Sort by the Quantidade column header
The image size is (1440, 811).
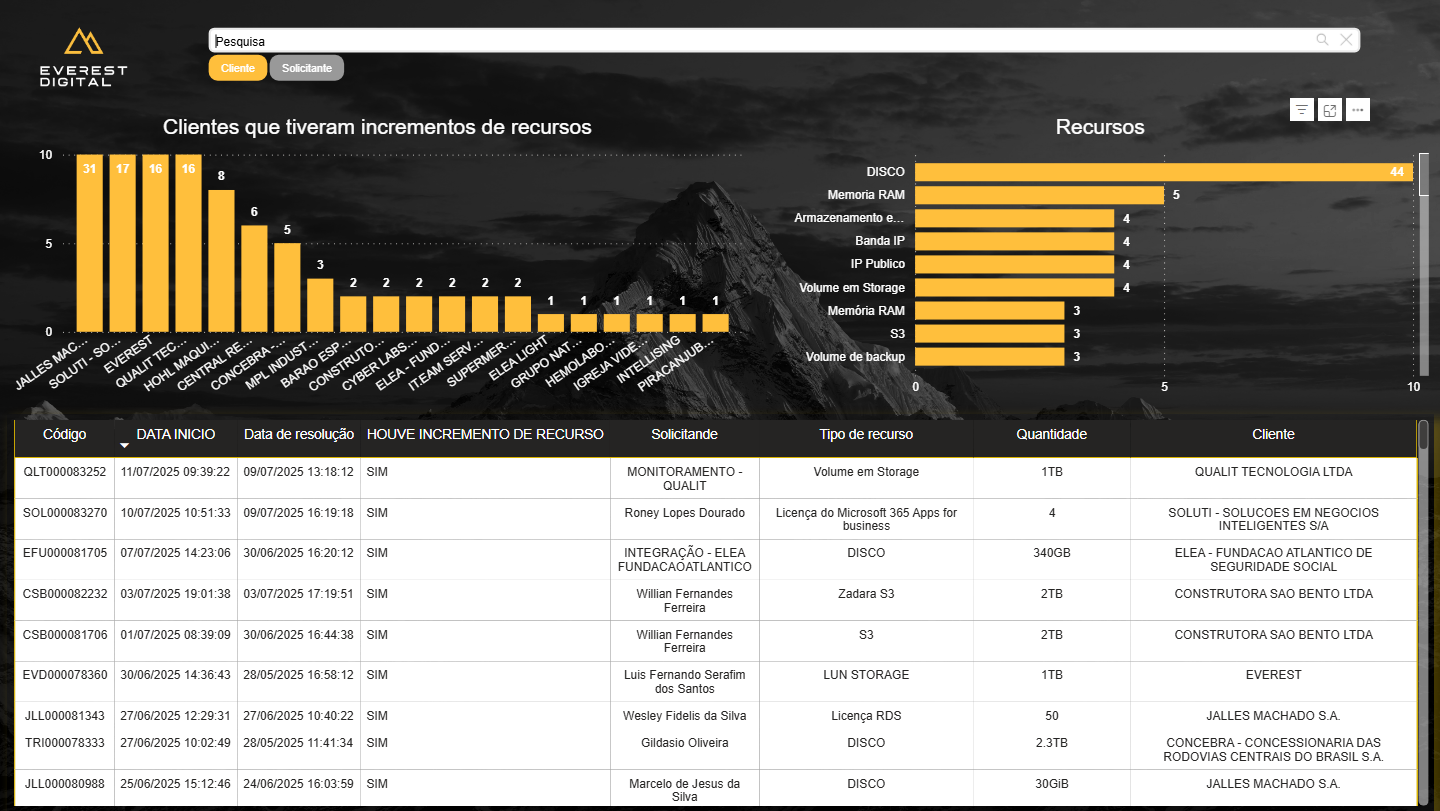[x=1052, y=434]
